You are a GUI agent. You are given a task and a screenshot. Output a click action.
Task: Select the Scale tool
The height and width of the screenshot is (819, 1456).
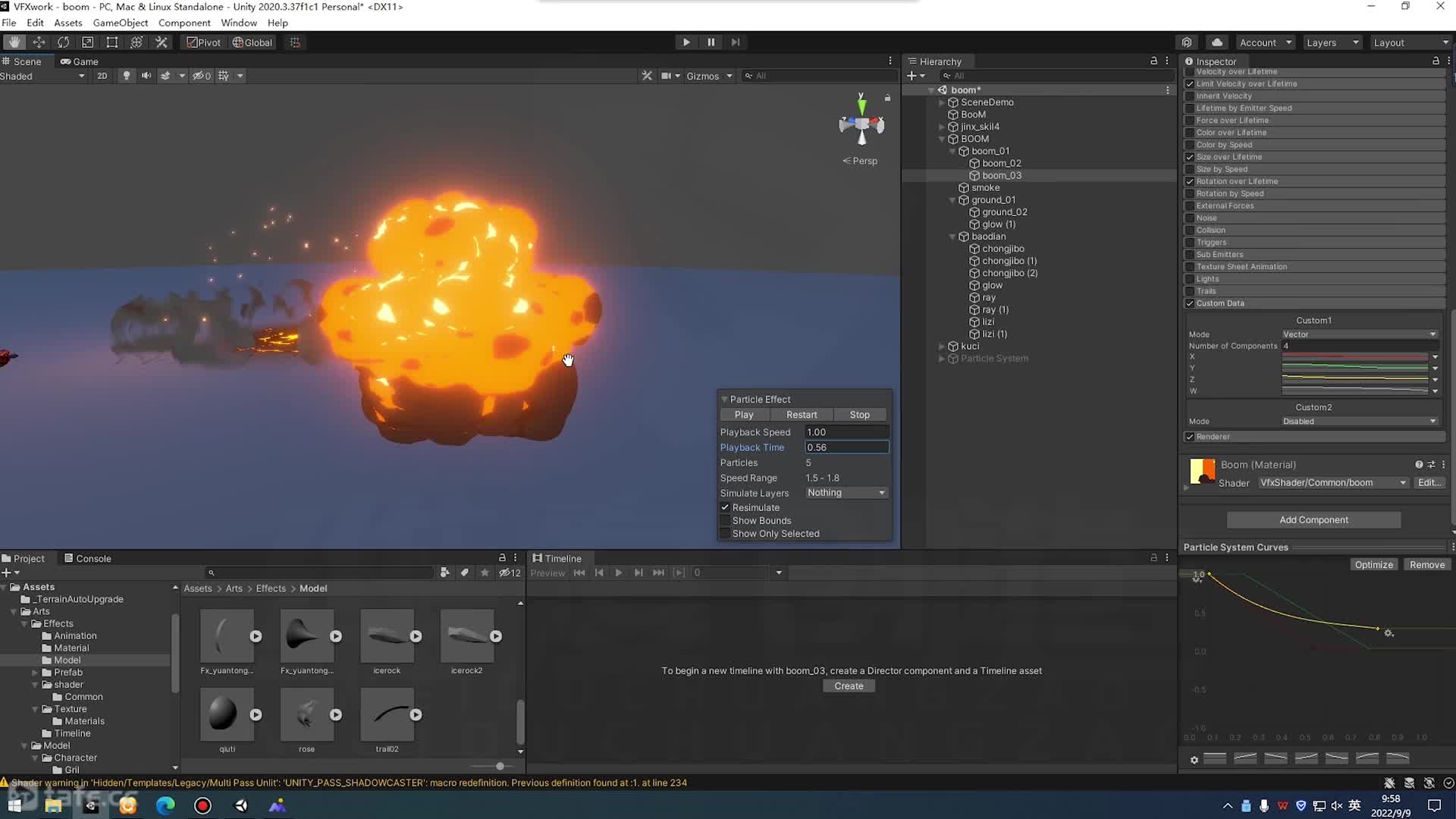coord(87,42)
